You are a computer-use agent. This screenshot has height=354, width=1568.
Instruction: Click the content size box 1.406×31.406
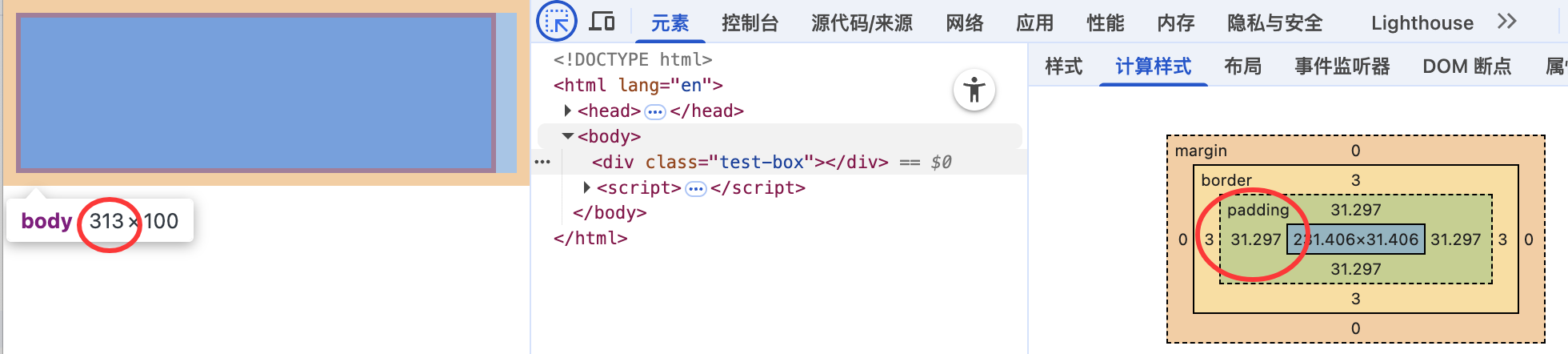pyautogui.click(x=1356, y=239)
